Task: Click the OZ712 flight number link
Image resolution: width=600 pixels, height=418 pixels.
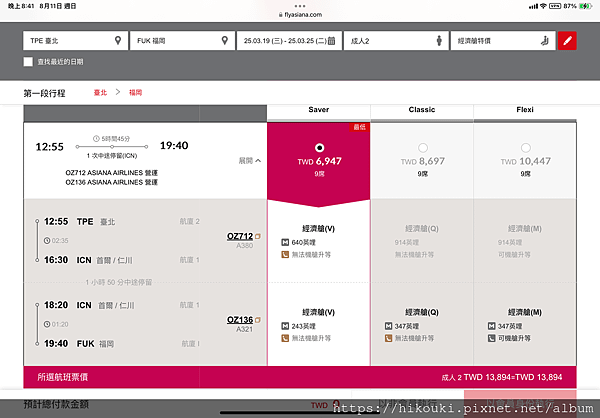Action: pyautogui.click(x=240, y=236)
